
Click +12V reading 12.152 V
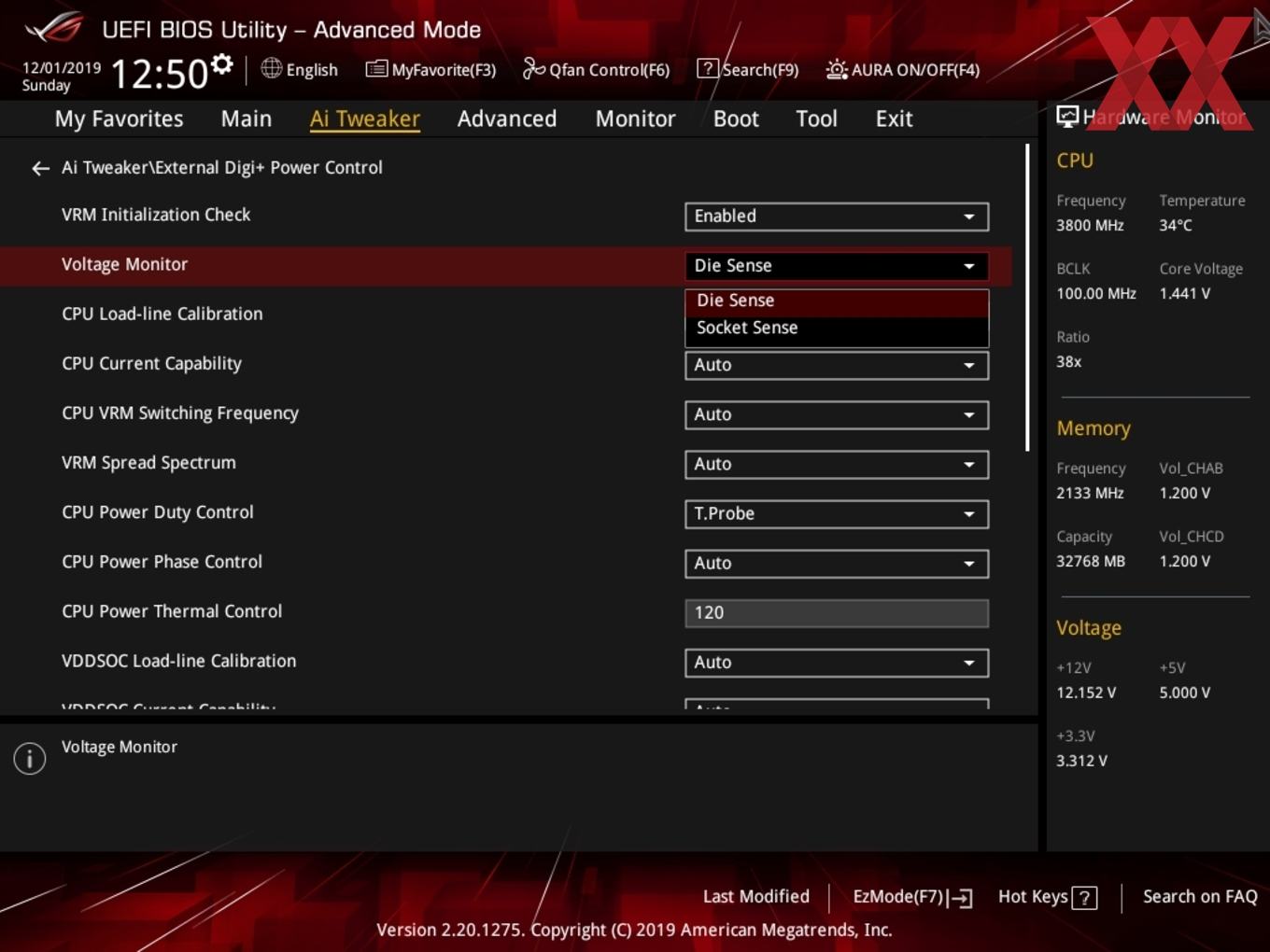1086,693
